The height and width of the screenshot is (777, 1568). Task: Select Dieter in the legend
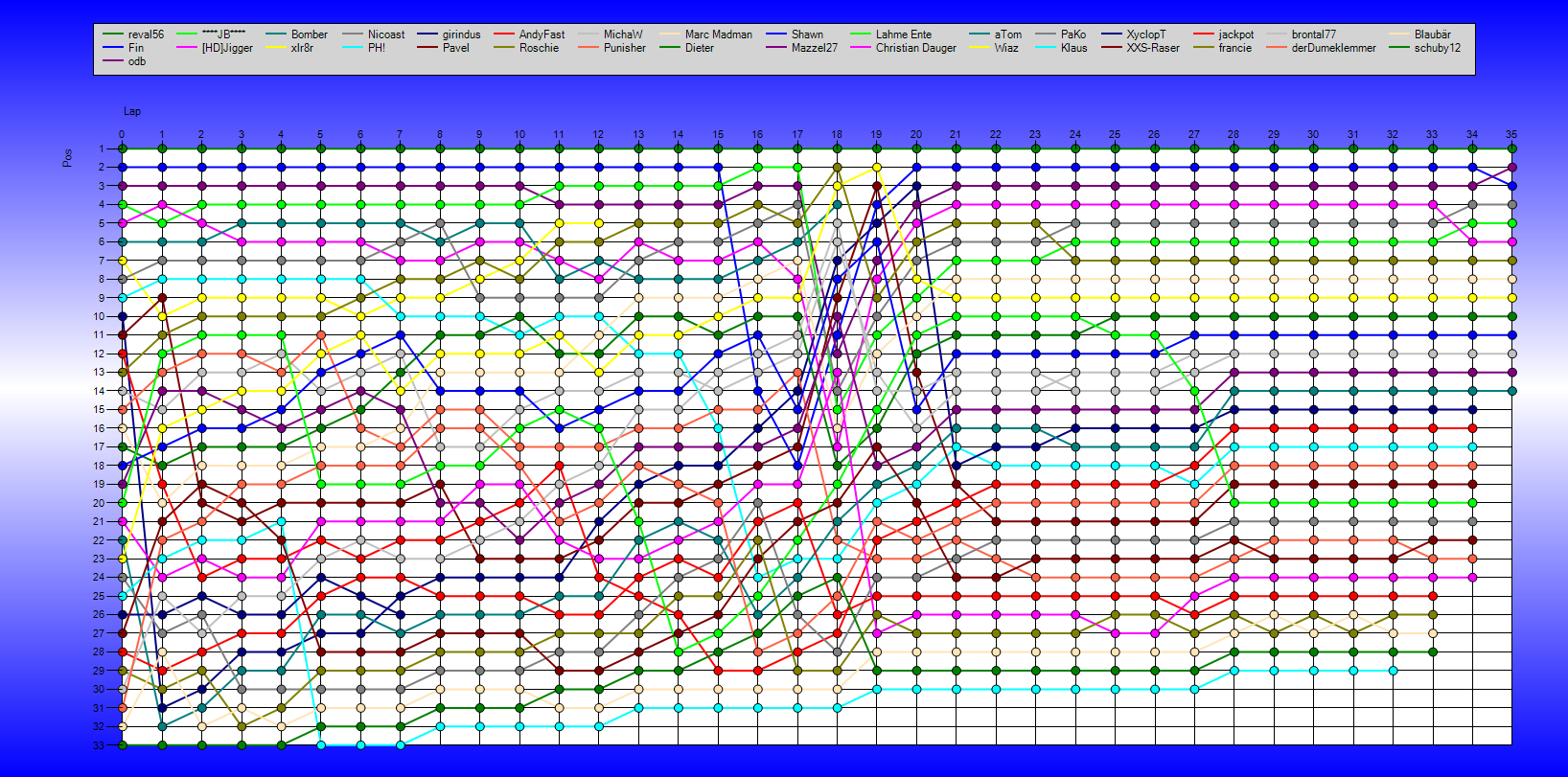click(687, 48)
